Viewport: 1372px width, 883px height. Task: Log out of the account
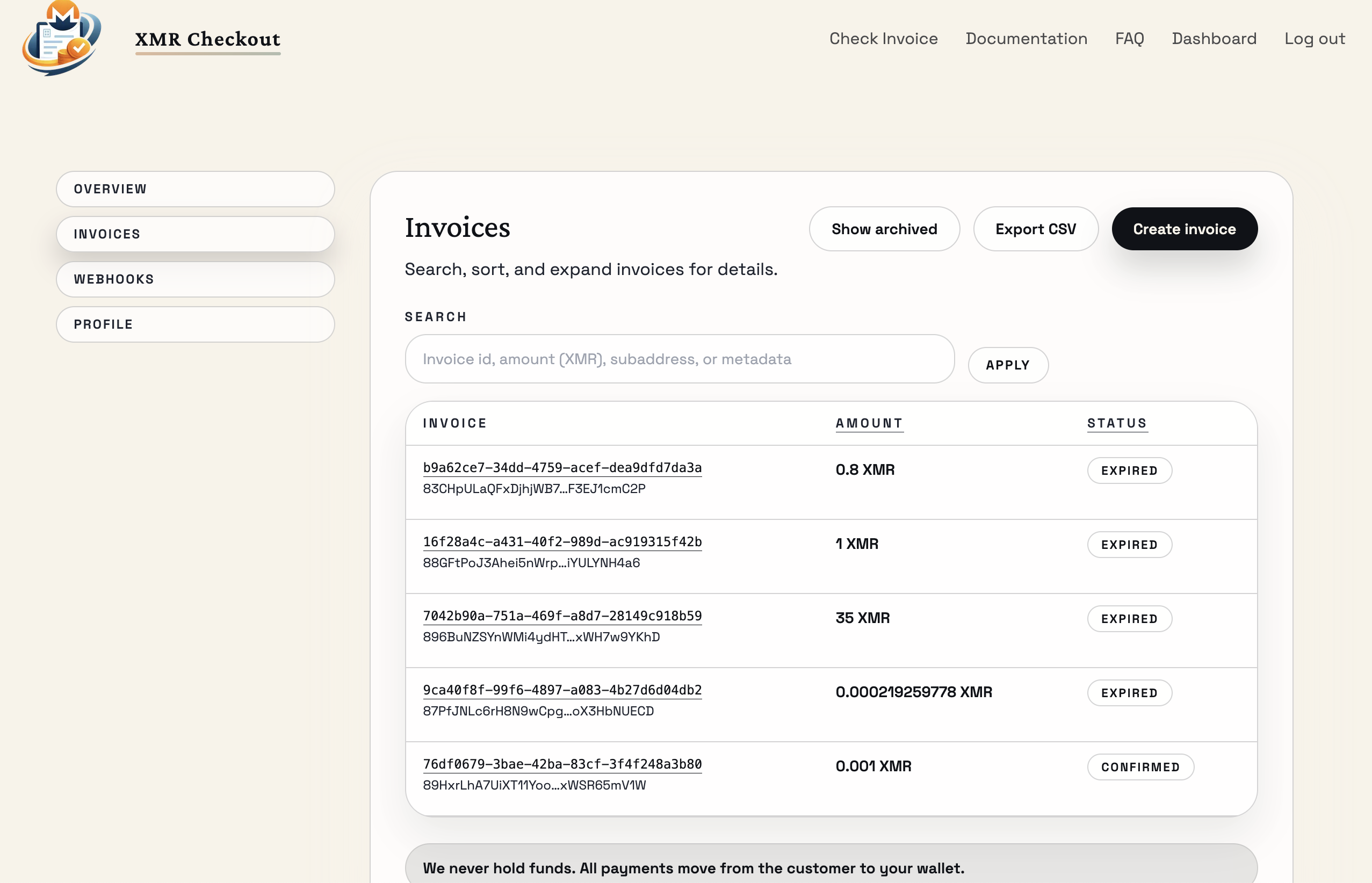tap(1315, 39)
